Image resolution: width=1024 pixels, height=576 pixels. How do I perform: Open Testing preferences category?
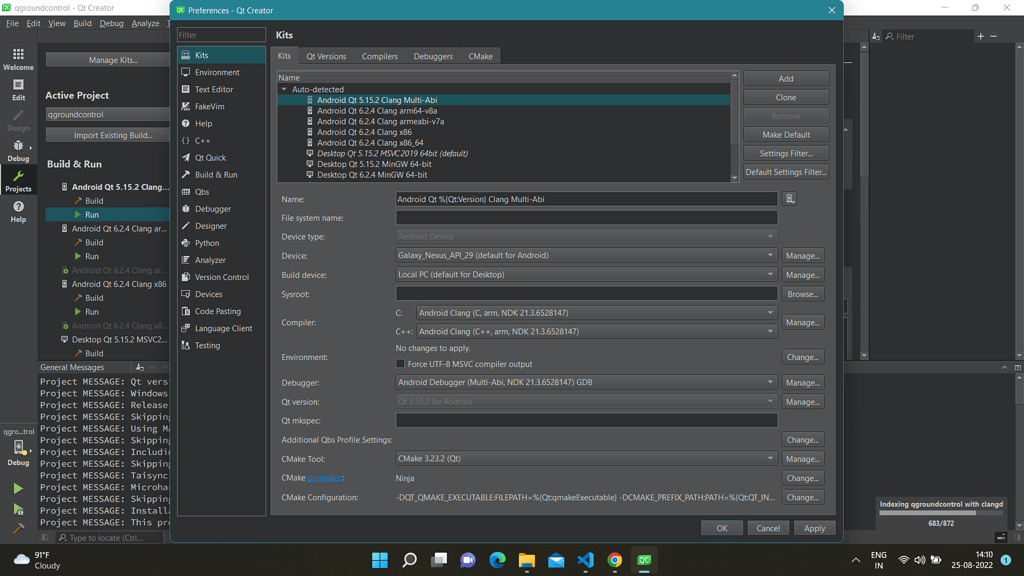tap(221, 345)
